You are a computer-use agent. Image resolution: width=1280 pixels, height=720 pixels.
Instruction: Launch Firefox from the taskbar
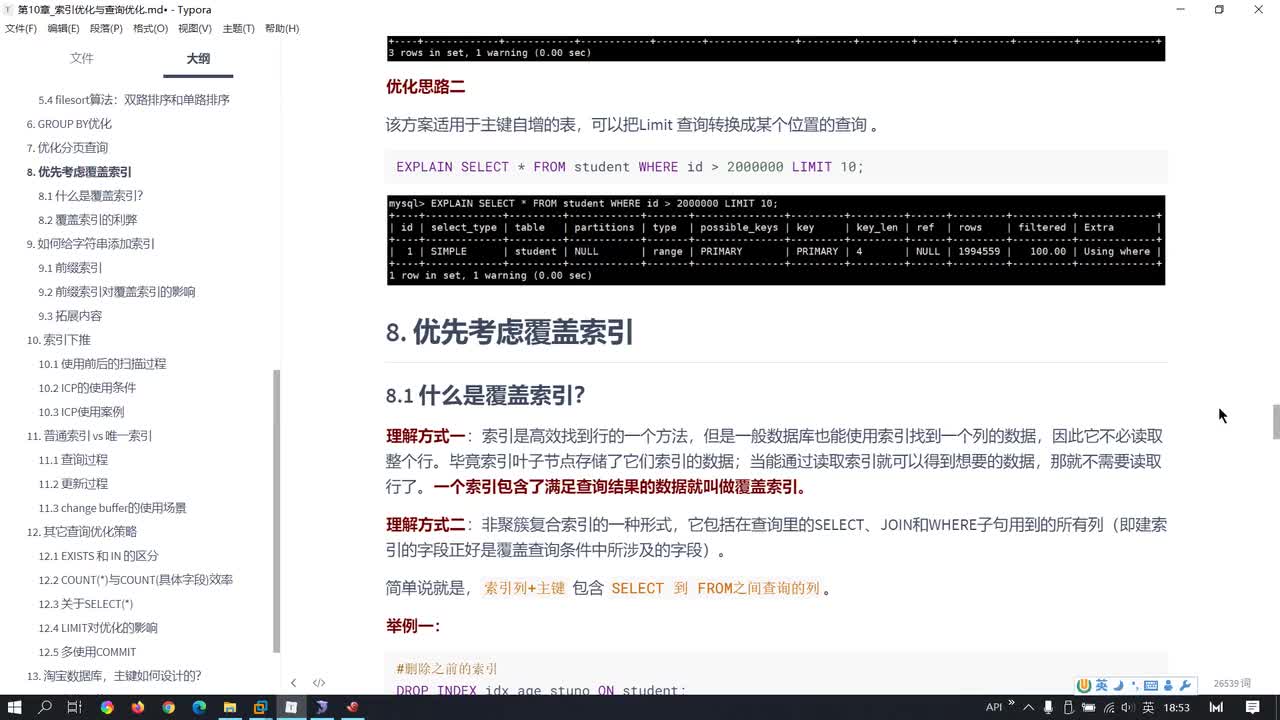[x=137, y=707]
